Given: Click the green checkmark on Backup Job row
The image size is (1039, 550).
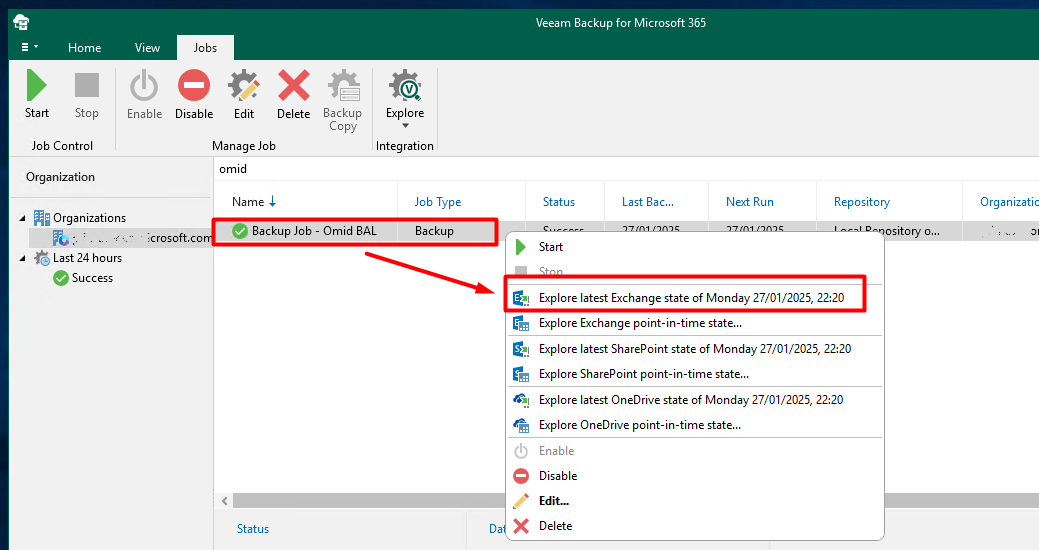Looking at the screenshot, I should 240,231.
